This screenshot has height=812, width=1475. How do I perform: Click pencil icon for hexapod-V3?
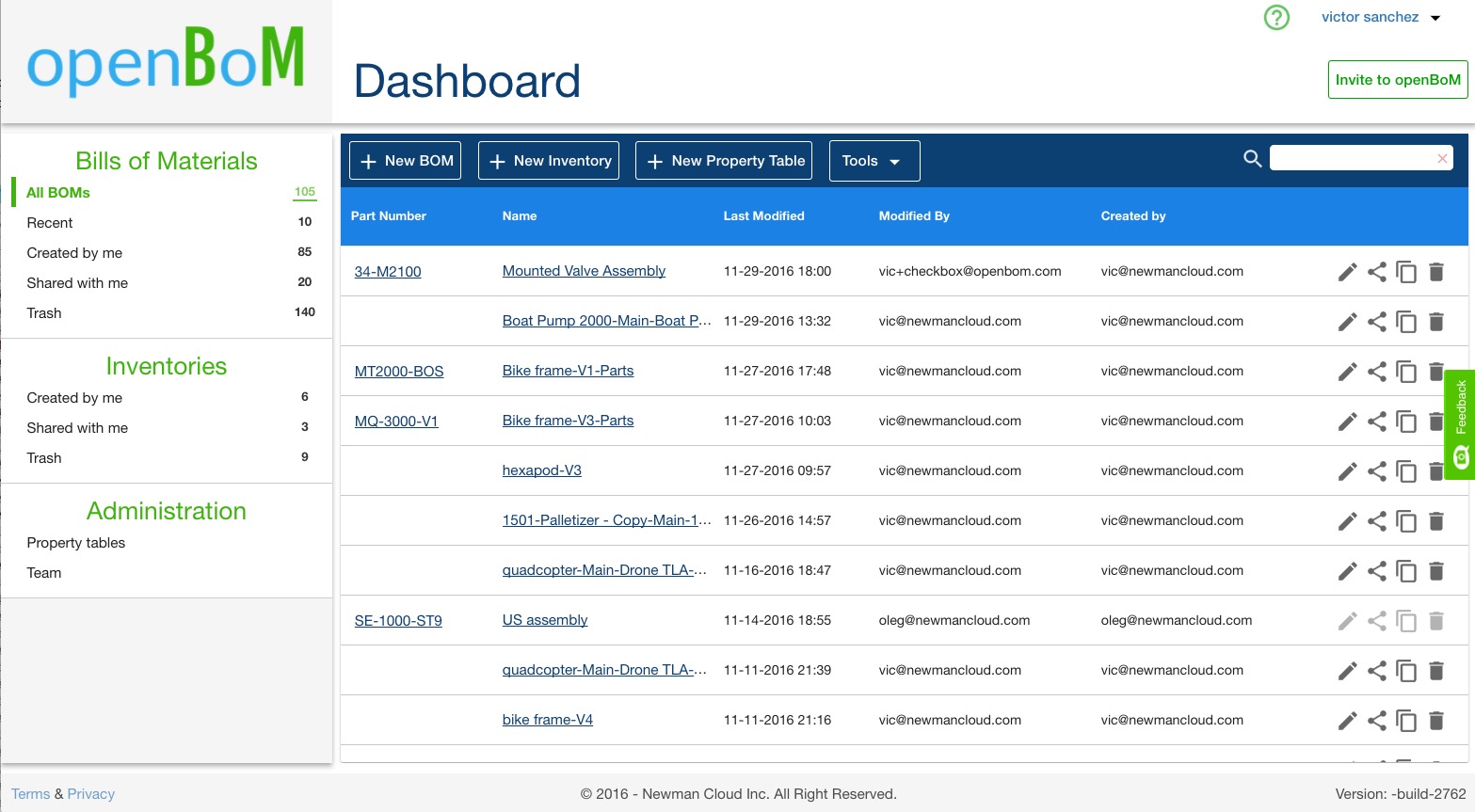[1347, 471]
